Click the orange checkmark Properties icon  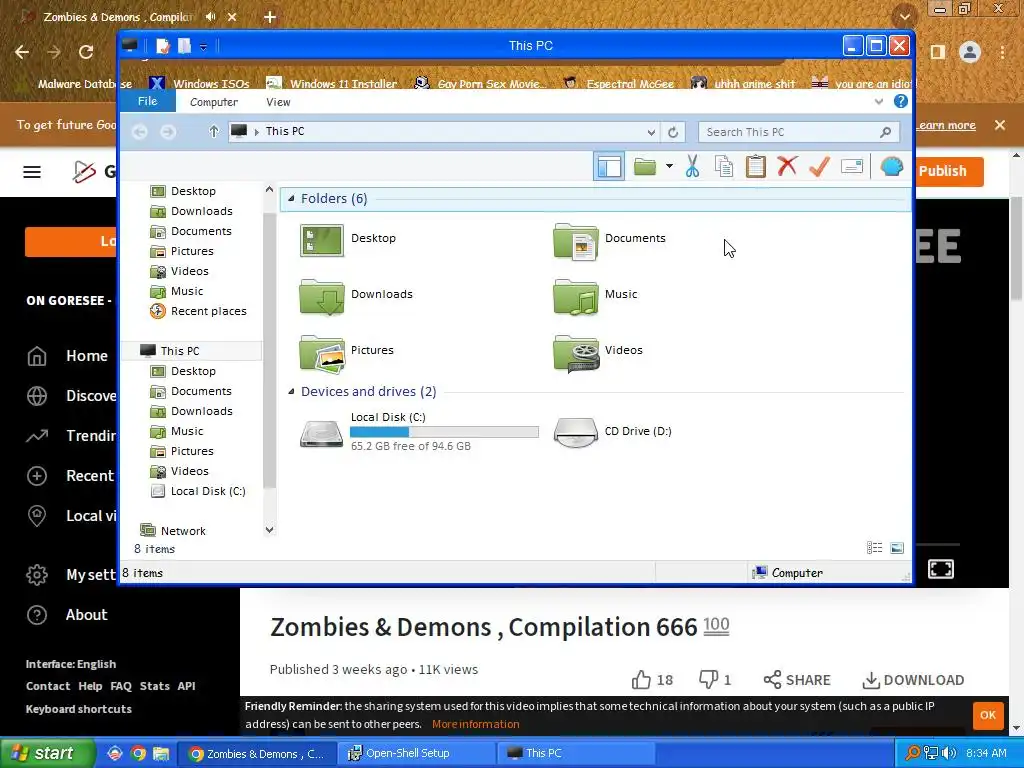click(x=819, y=167)
